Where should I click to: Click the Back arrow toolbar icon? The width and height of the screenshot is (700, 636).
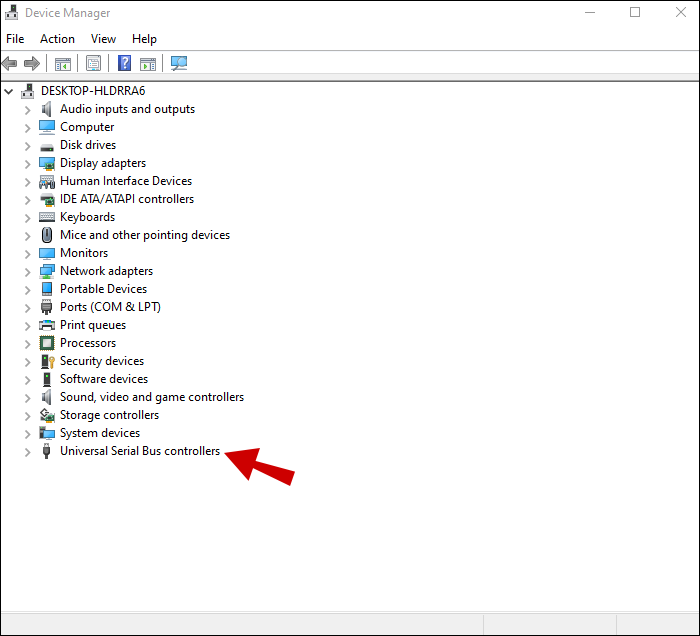pos(9,63)
